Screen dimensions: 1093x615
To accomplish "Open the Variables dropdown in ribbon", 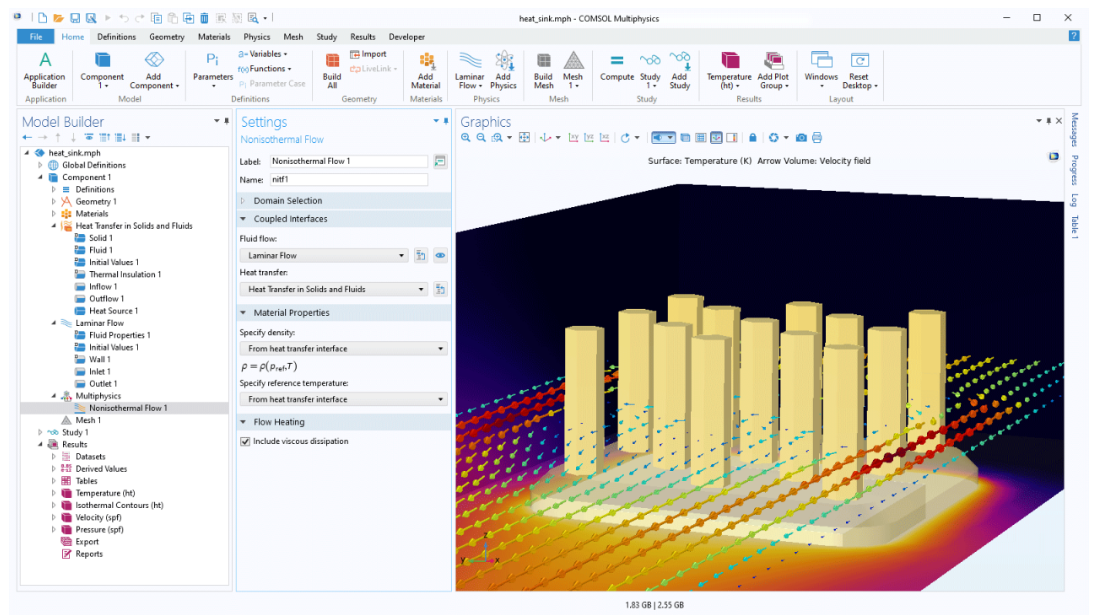I will [263, 54].
